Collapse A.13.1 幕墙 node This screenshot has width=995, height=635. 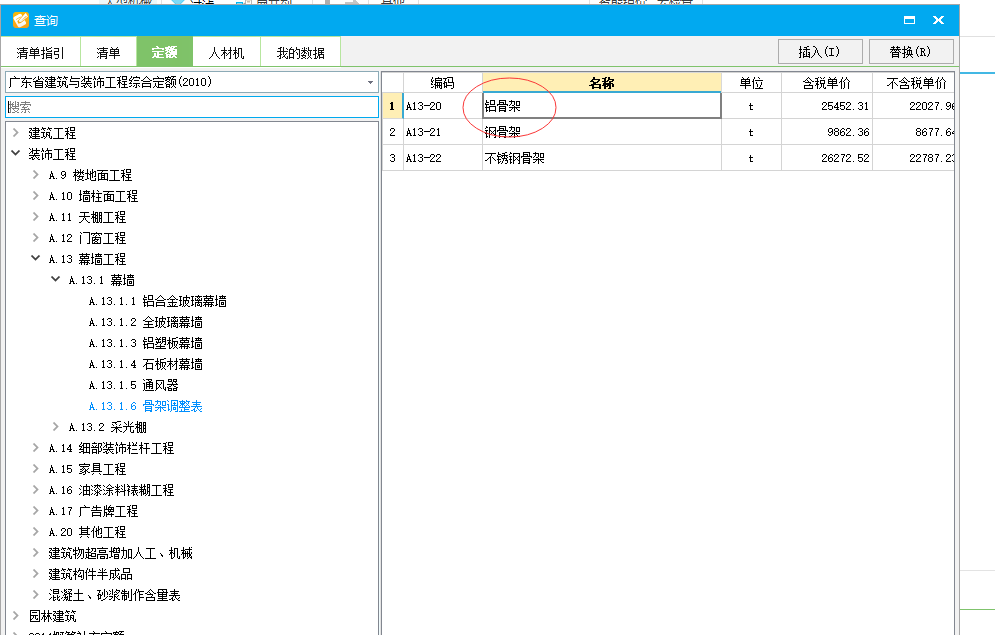tap(56, 279)
